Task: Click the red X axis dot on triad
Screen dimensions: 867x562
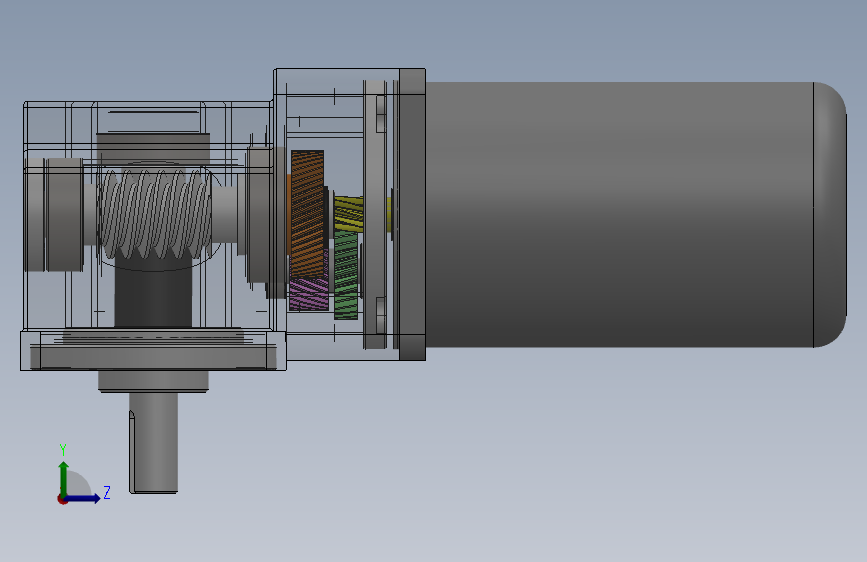Action: pyautogui.click(x=62, y=499)
